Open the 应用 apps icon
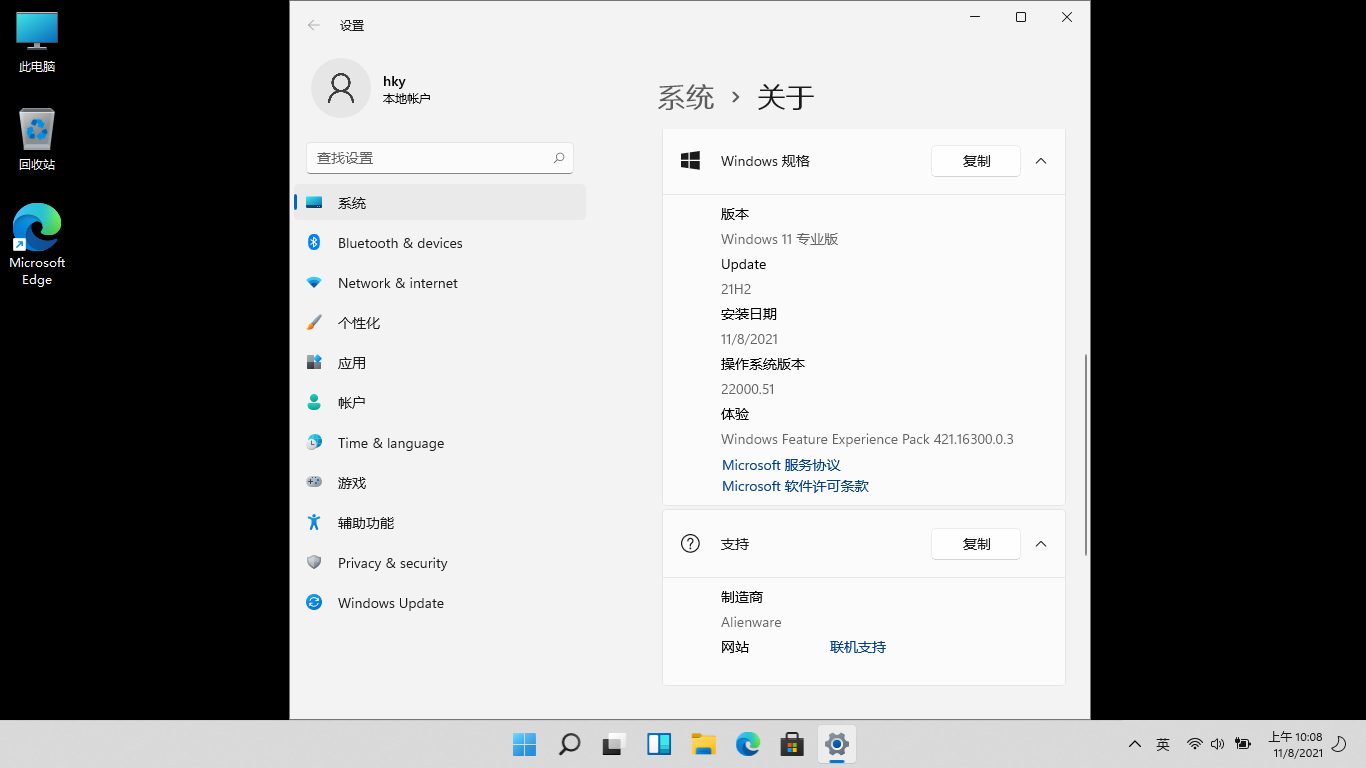 [314, 362]
